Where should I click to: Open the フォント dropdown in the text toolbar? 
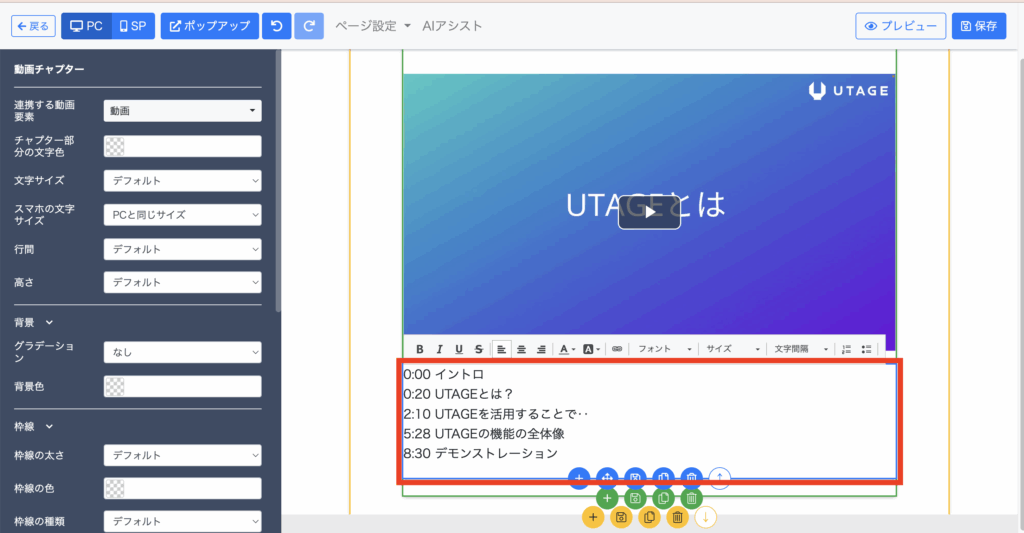coord(664,349)
